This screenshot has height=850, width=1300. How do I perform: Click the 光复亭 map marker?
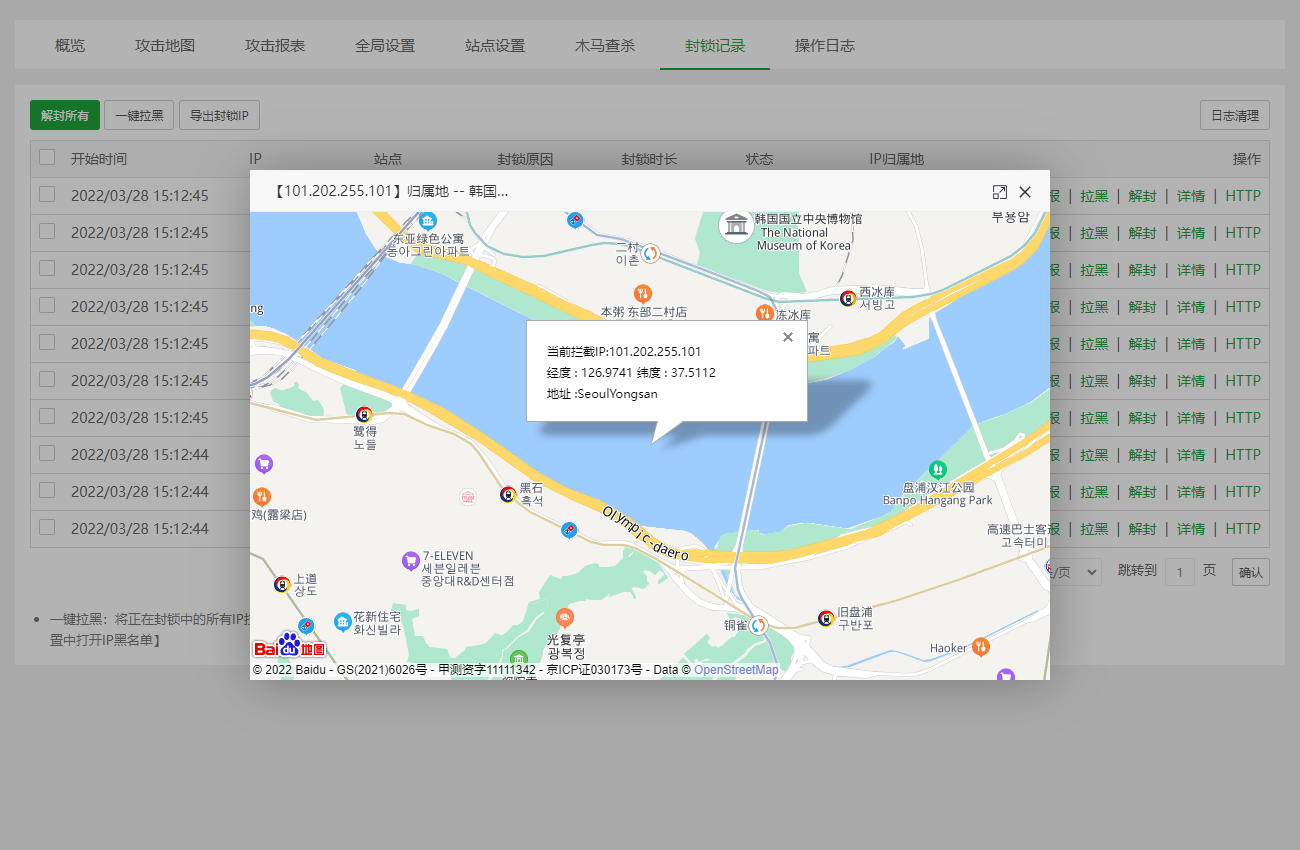click(565, 618)
